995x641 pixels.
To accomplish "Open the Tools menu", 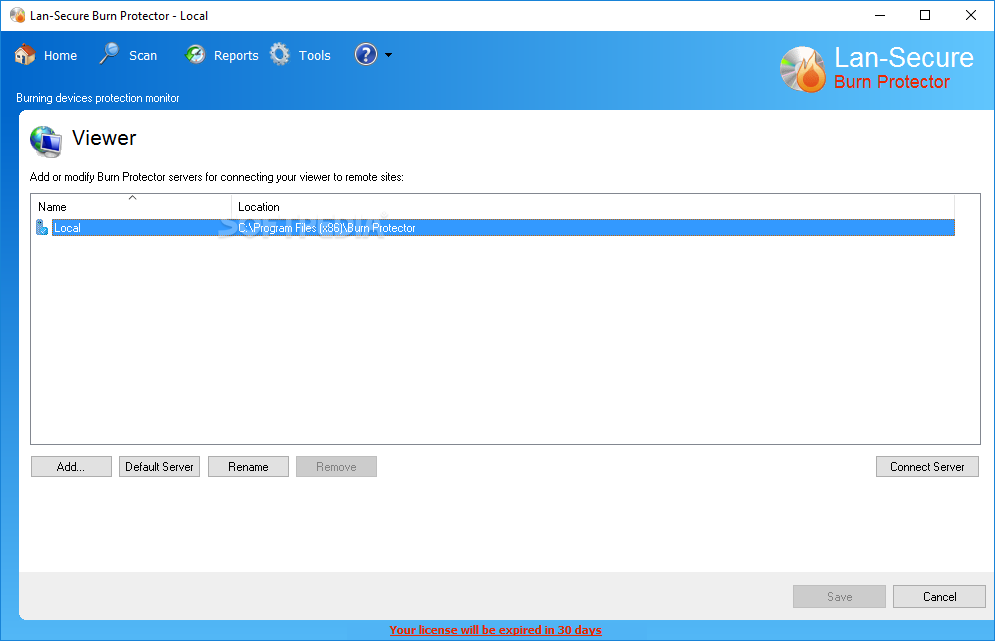I will click(315, 56).
